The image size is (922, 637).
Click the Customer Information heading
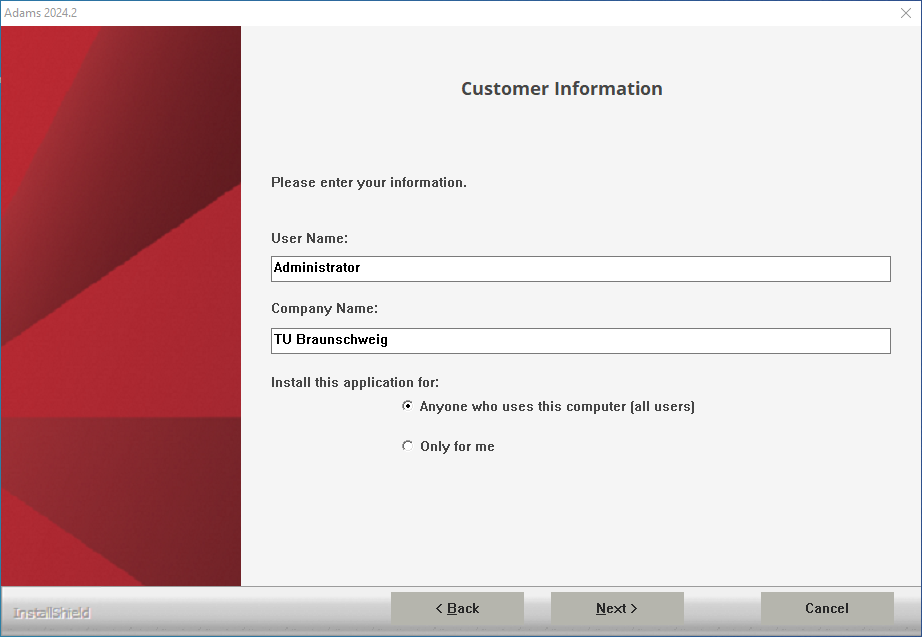tap(562, 88)
